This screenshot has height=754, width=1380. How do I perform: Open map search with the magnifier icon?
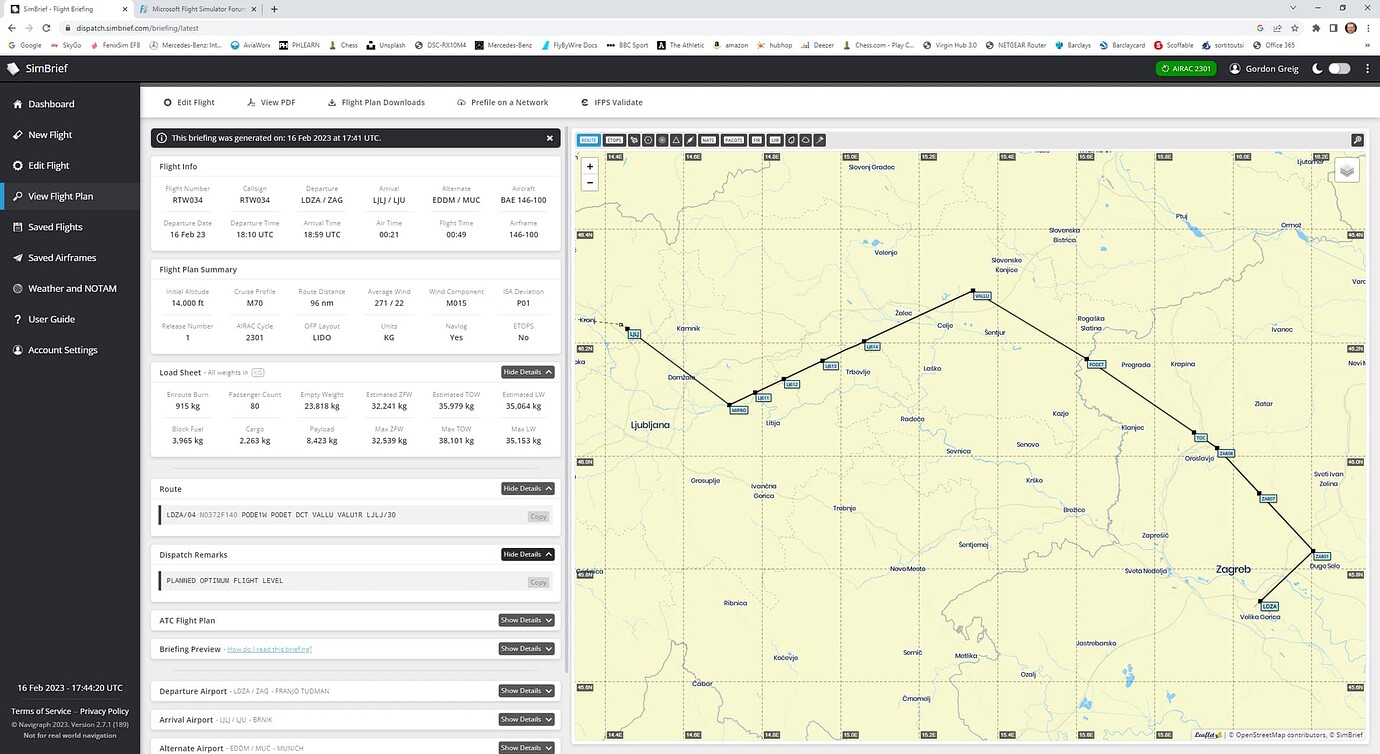pos(1357,140)
